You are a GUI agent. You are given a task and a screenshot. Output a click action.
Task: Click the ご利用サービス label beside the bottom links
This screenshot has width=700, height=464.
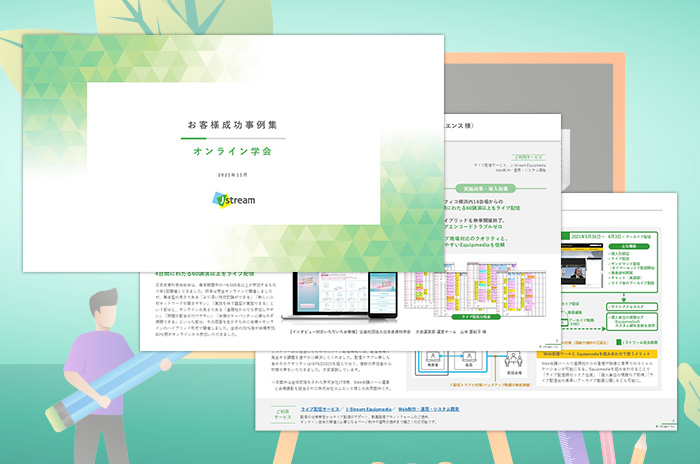tap(283, 414)
